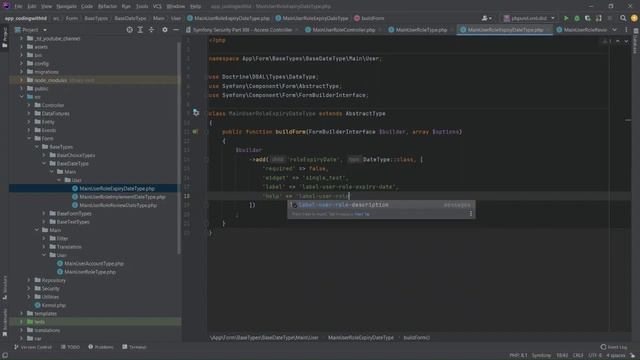Image resolution: width=640 pixels, height=360 pixels.
Task: Click the status bar lock icon at right
Action: coord(633,356)
